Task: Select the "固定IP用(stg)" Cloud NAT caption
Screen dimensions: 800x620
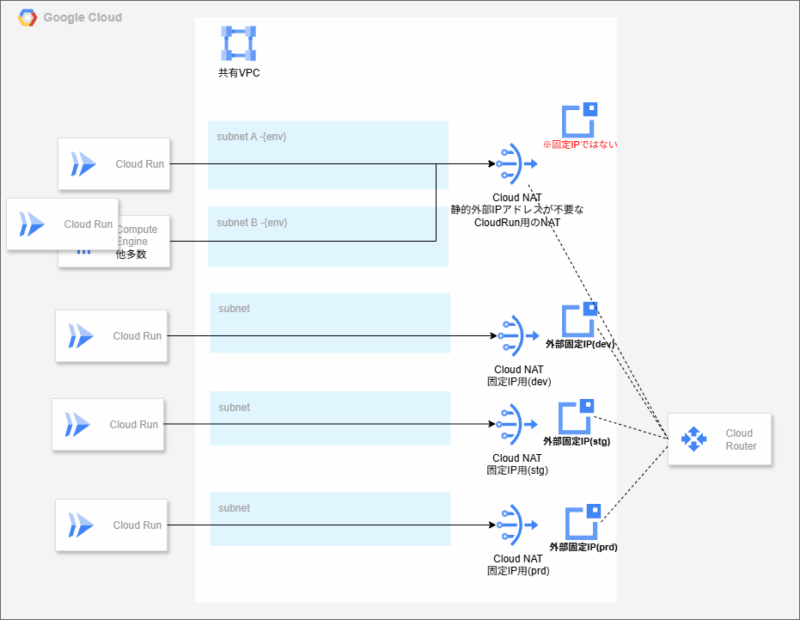Action: [517, 470]
